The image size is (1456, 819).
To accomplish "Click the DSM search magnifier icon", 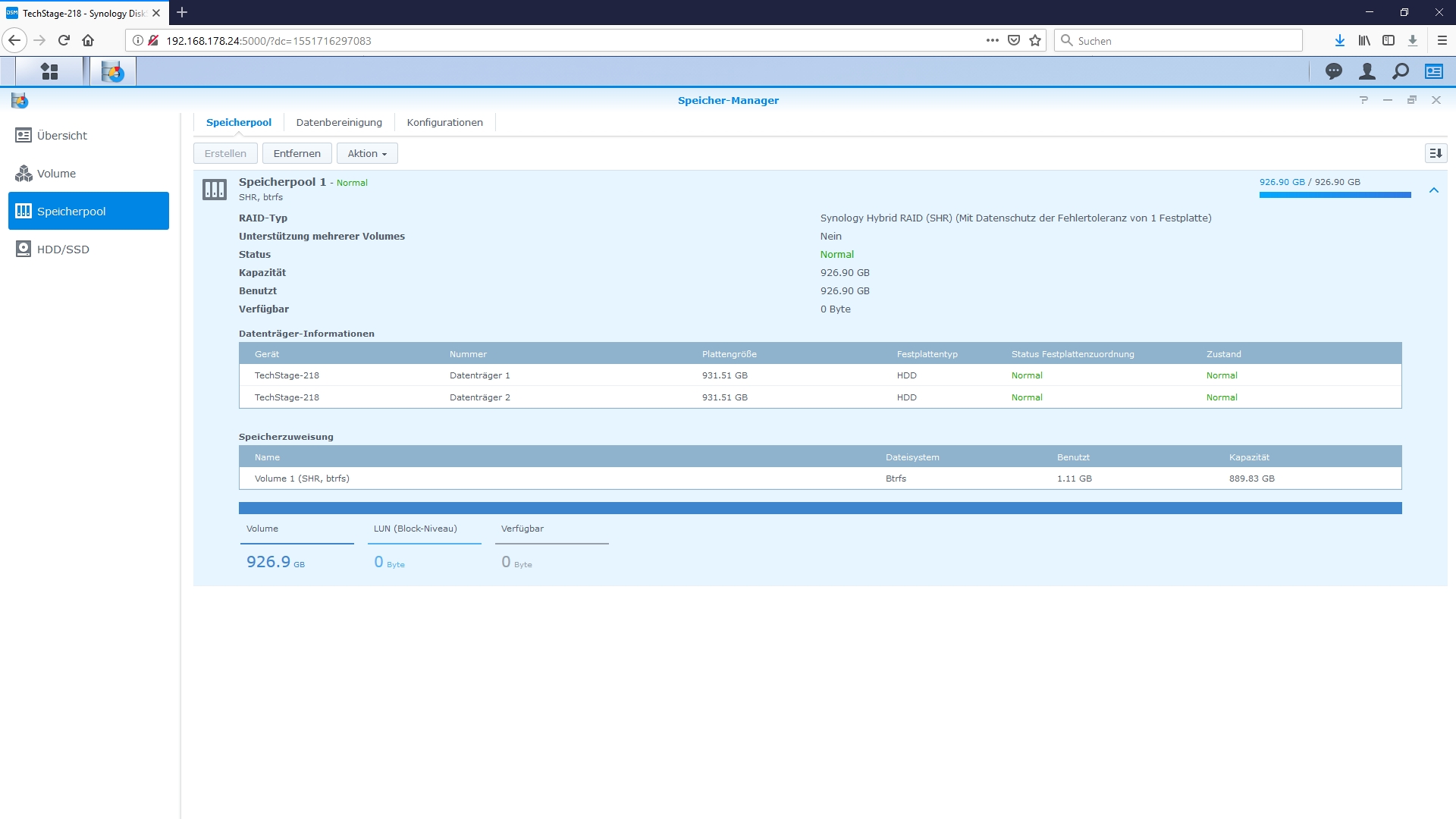I will coord(1400,71).
